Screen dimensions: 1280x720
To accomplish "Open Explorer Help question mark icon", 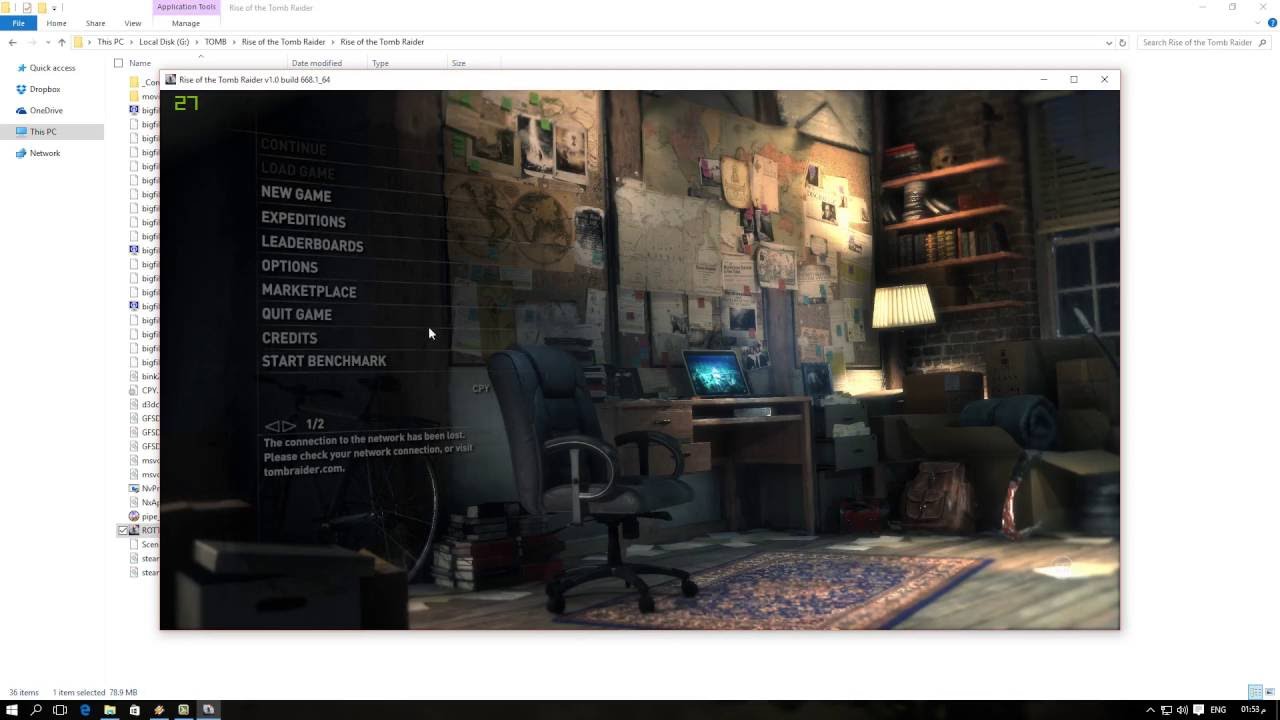I will click(x=1272, y=23).
